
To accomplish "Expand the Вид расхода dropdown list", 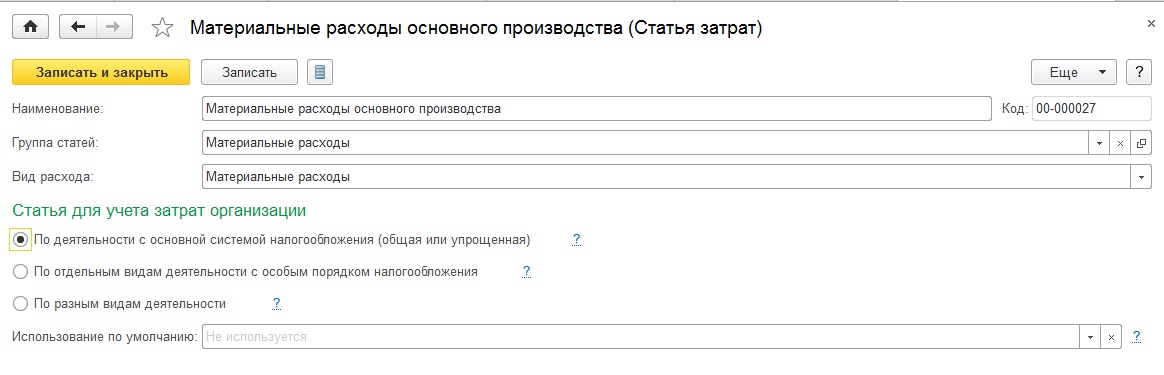I will click(x=1141, y=177).
